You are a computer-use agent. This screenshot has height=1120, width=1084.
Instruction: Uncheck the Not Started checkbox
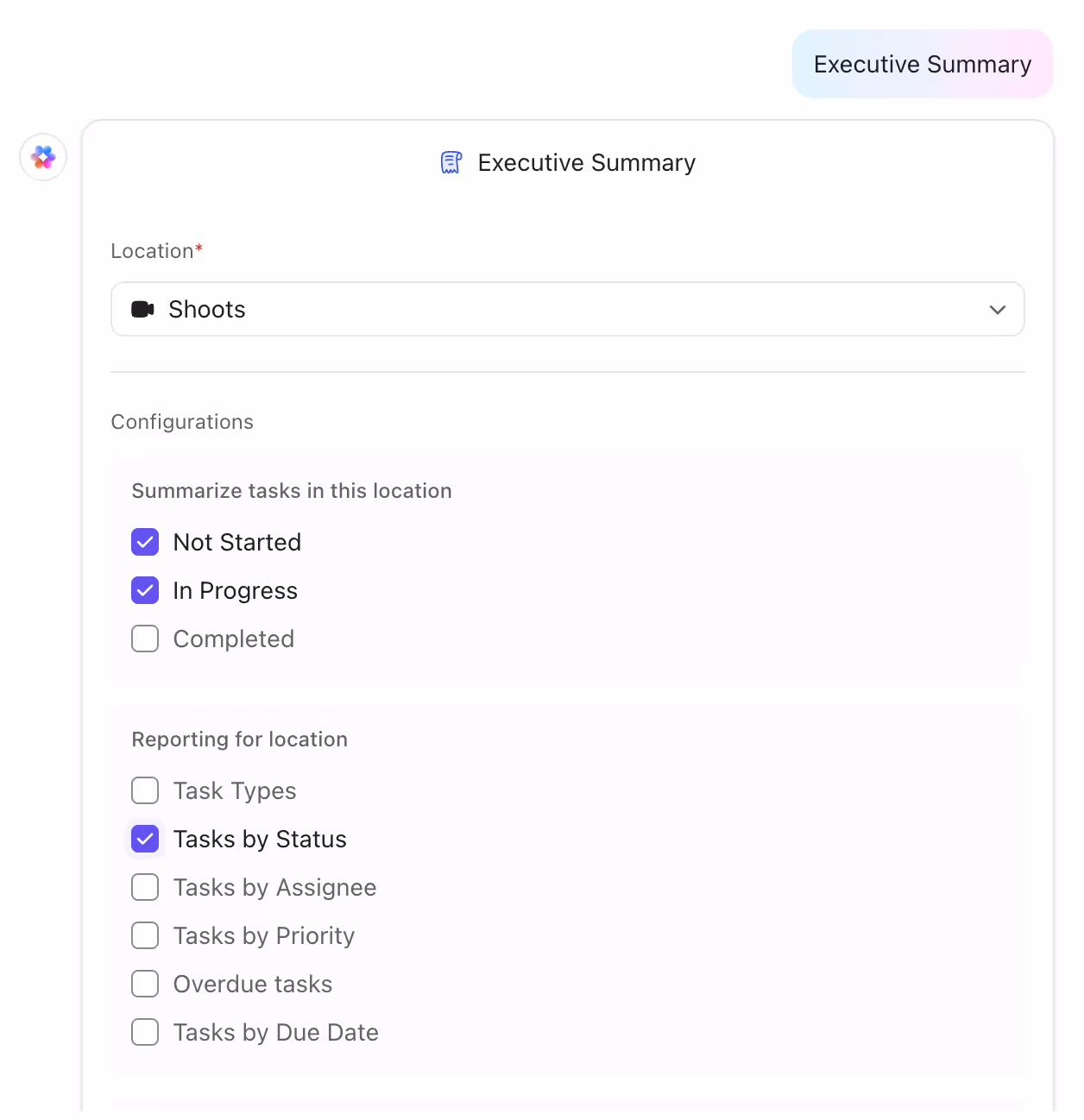coord(145,542)
